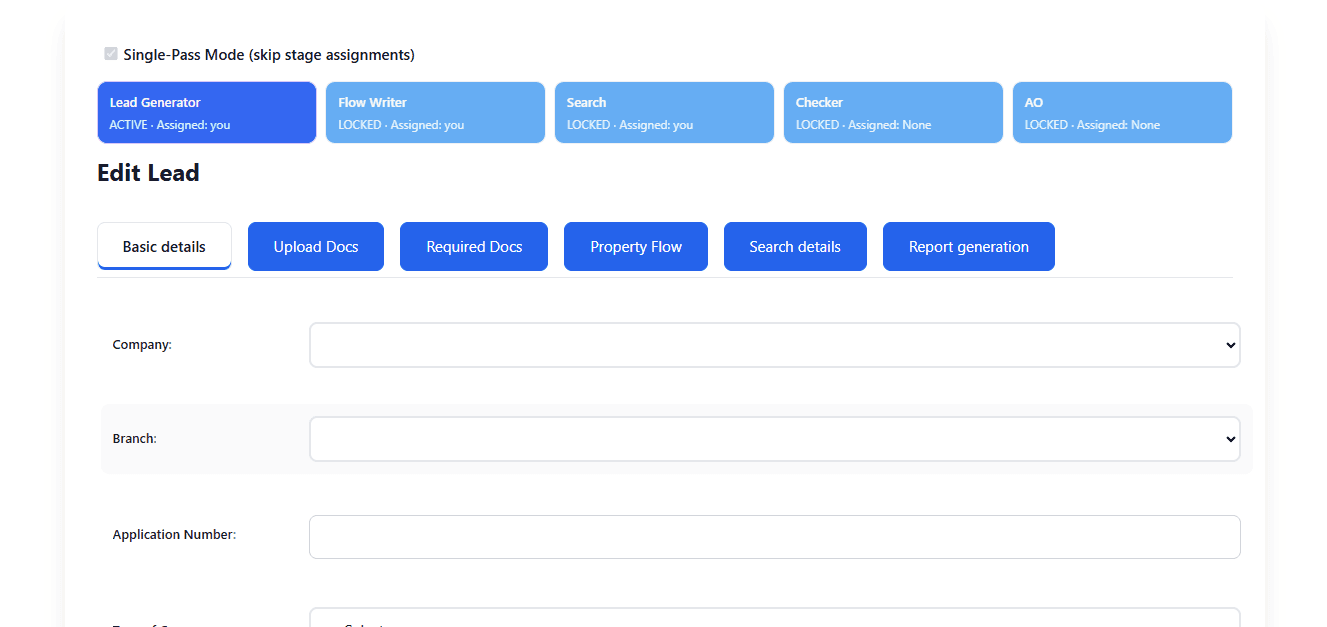Open the Select dropdown at the bottom
Viewport: 1327px width, 627px height.
tap(775, 622)
